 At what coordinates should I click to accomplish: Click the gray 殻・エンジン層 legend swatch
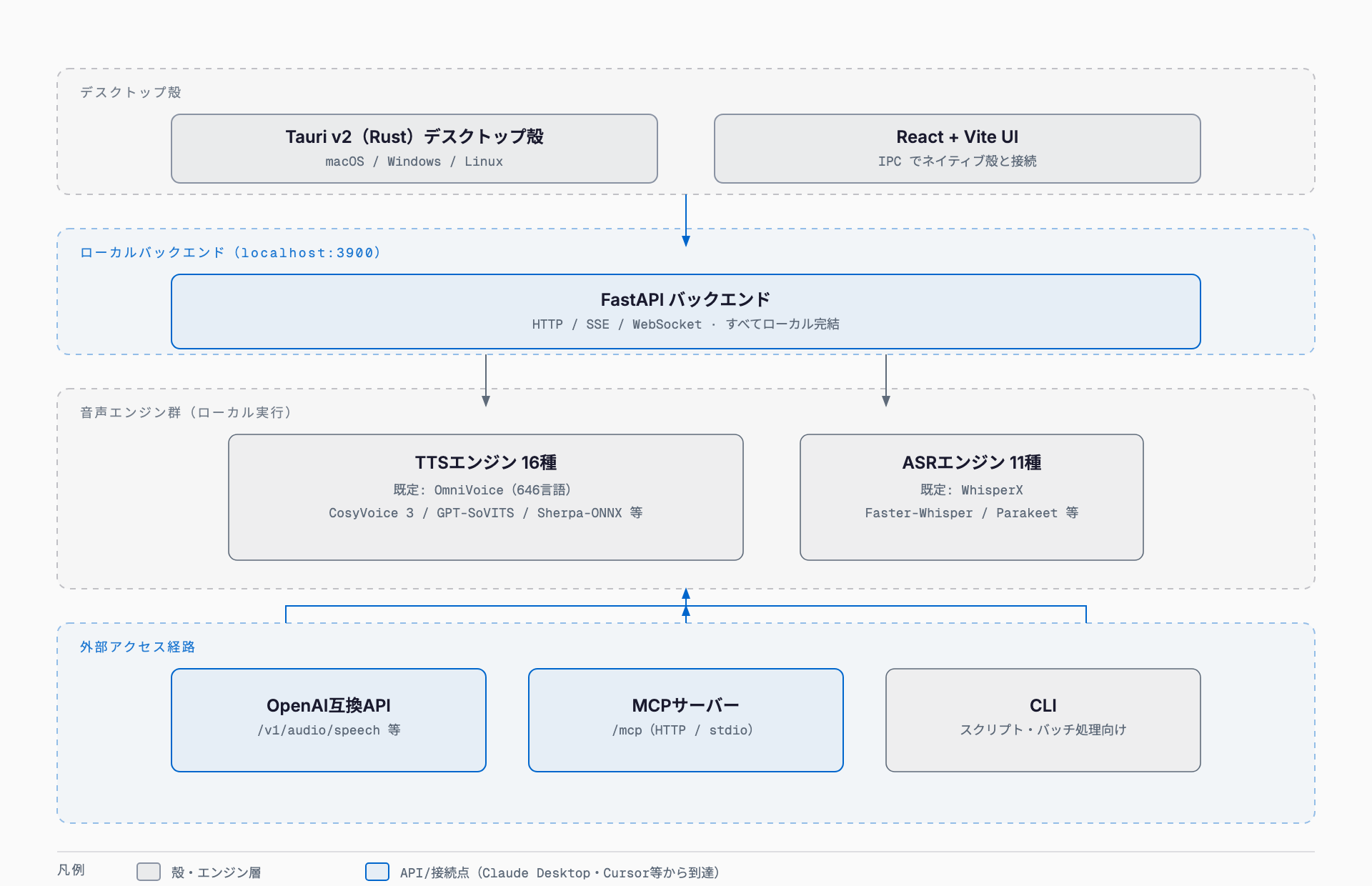point(149,872)
